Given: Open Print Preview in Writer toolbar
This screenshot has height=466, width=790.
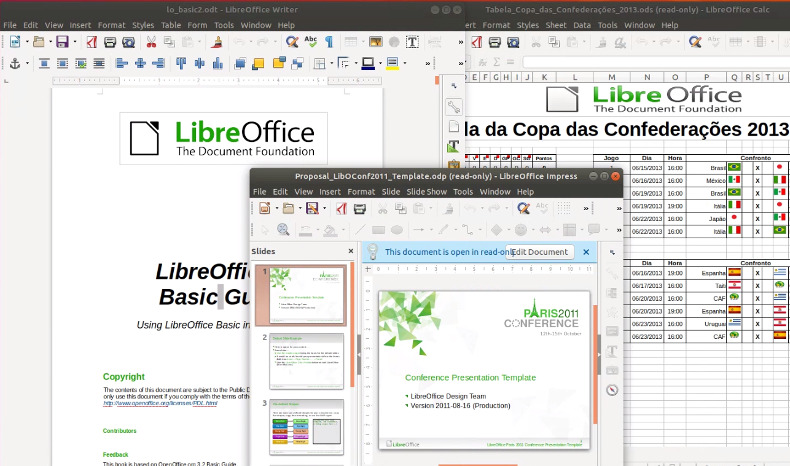Looking at the screenshot, I should (x=128, y=42).
